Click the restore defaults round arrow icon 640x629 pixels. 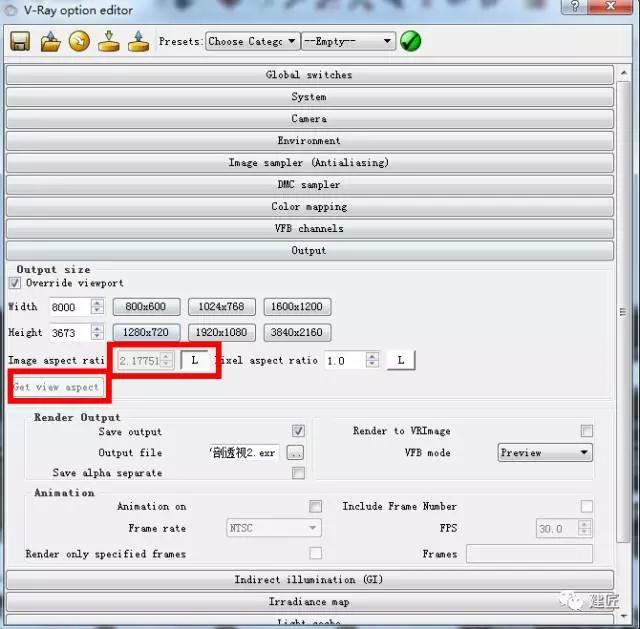(x=79, y=41)
